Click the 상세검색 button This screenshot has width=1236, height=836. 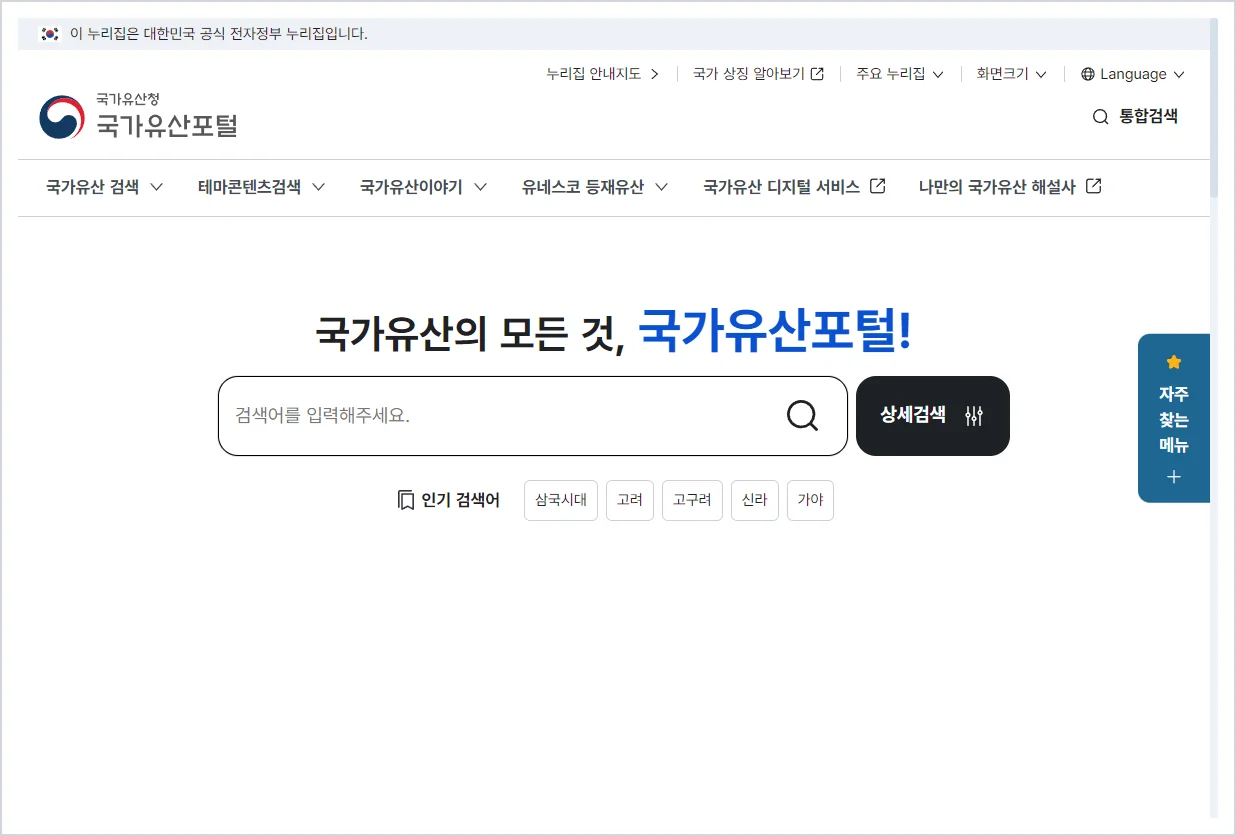click(x=933, y=416)
